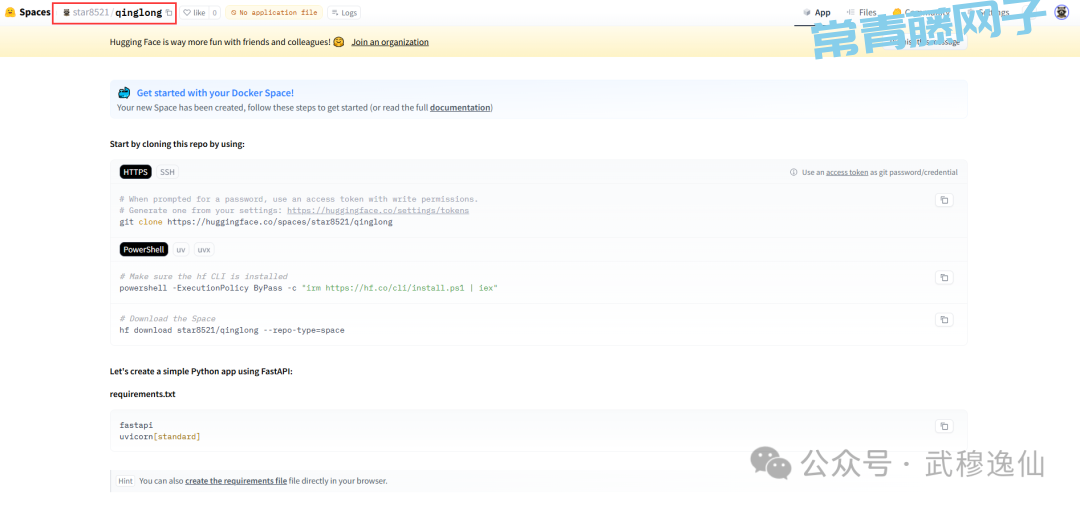Copy the powershell install command
The image size is (1080, 507).
click(943, 278)
